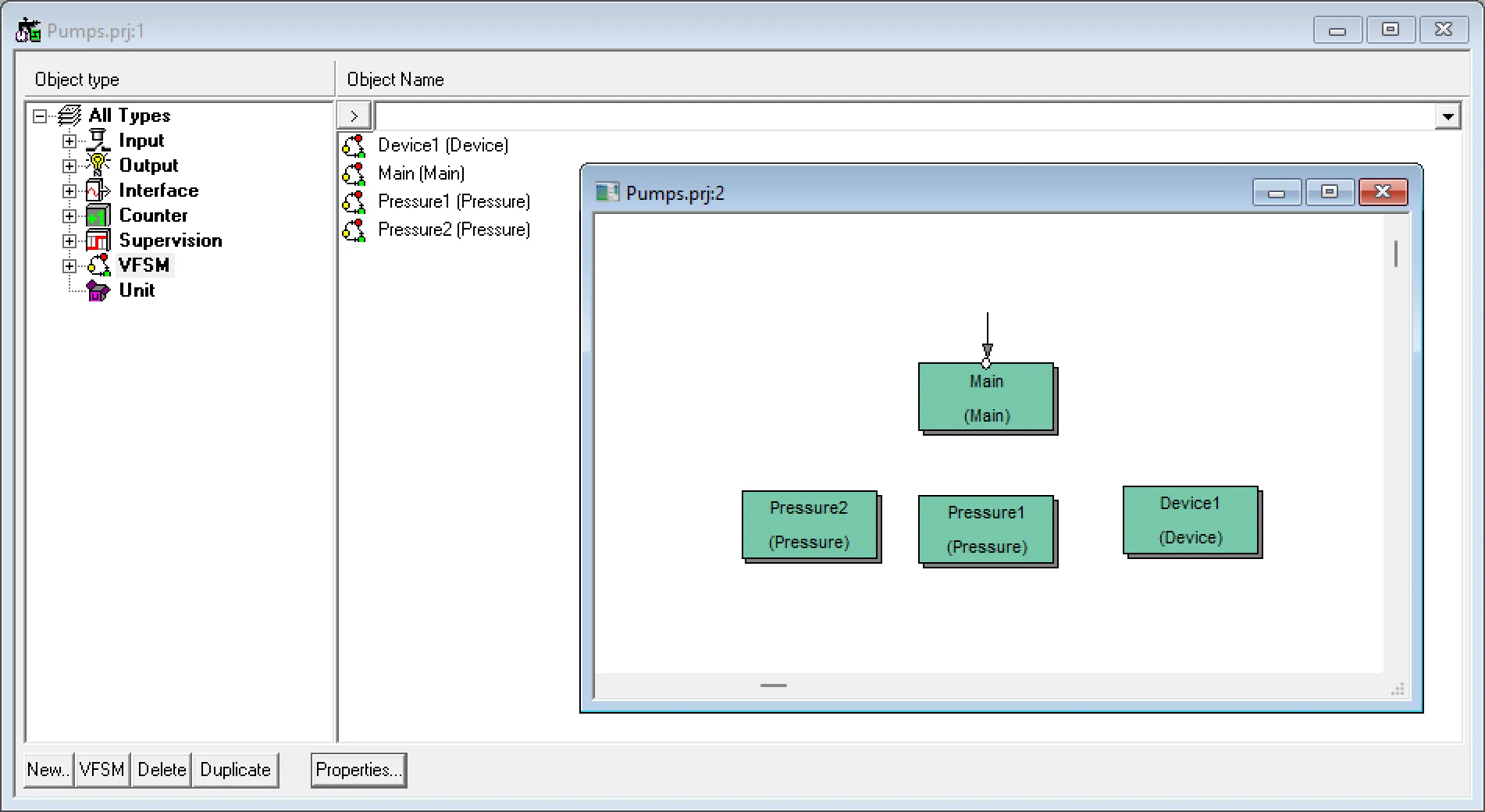Expand the Input tree branch
1485x812 pixels.
[69, 141]
